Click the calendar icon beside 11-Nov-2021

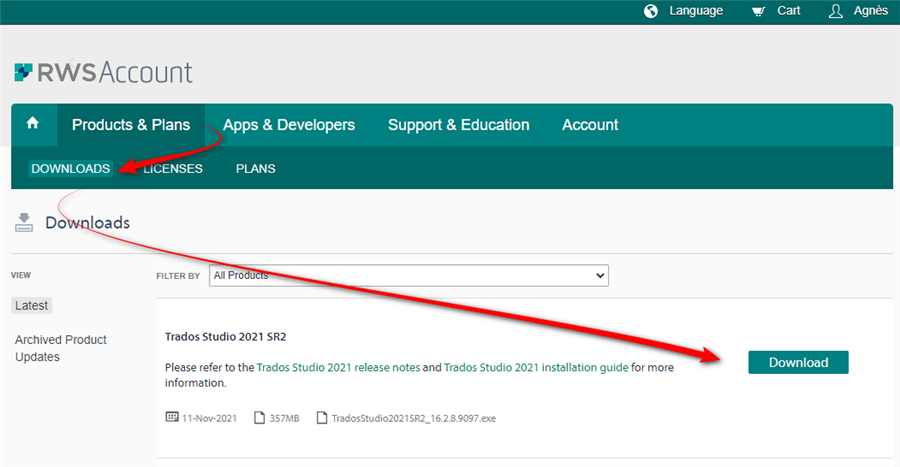tap(172, 417)
